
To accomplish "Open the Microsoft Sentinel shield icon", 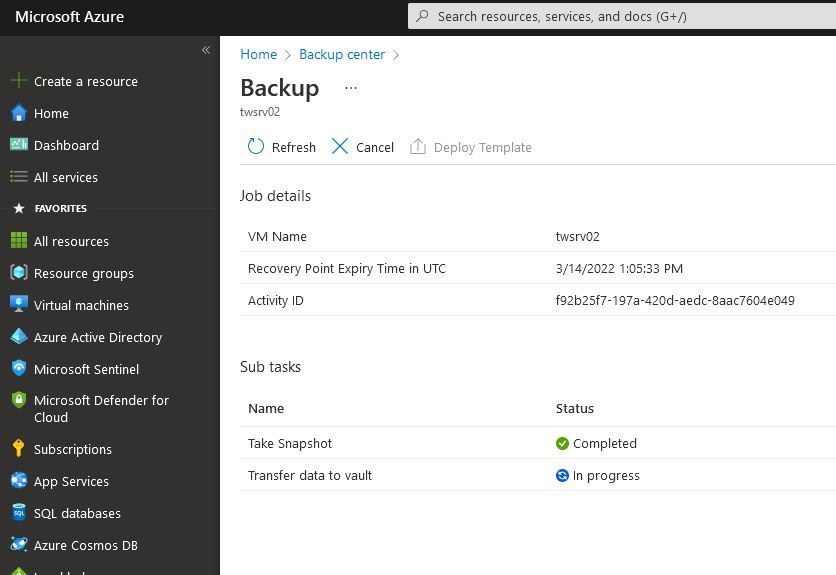I will [19, 368].
